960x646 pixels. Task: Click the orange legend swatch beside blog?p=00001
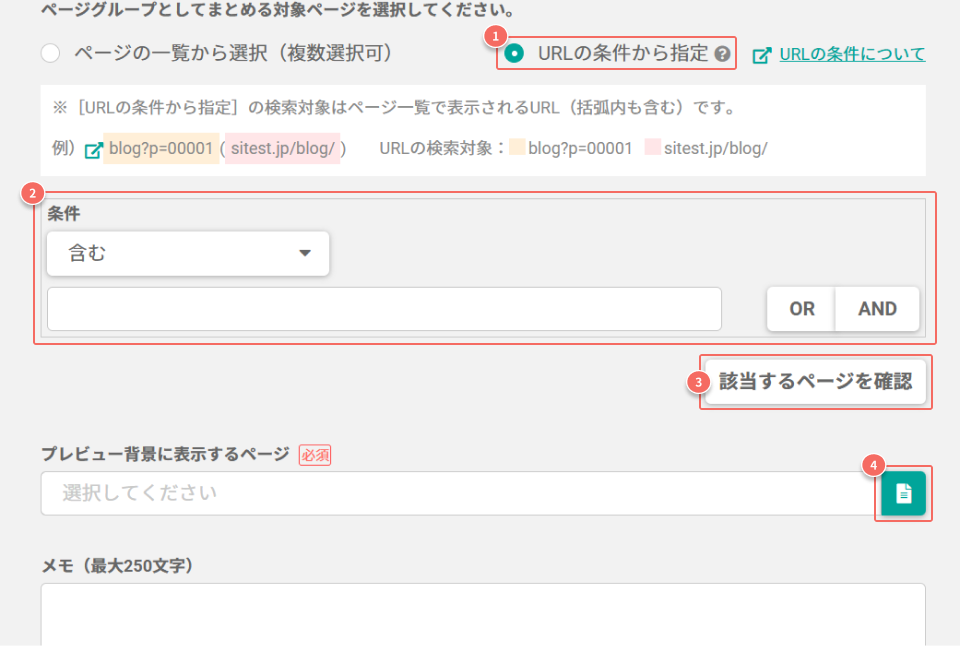click(517, 147)
